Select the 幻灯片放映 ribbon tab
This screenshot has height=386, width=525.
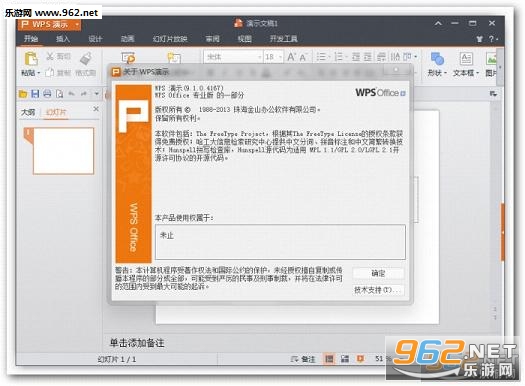coord(170,39)
